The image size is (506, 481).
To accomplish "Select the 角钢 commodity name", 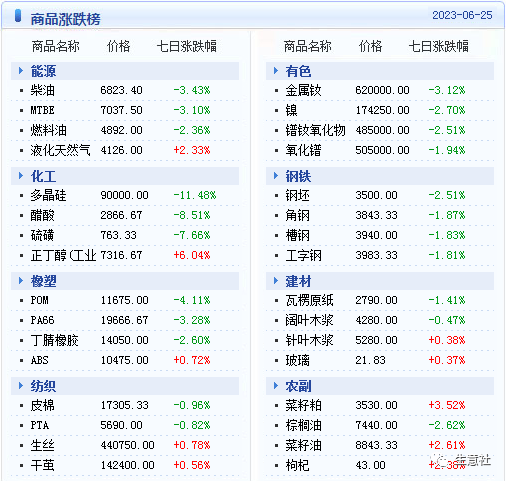I will pyautogui.click(x=297, y=215).
